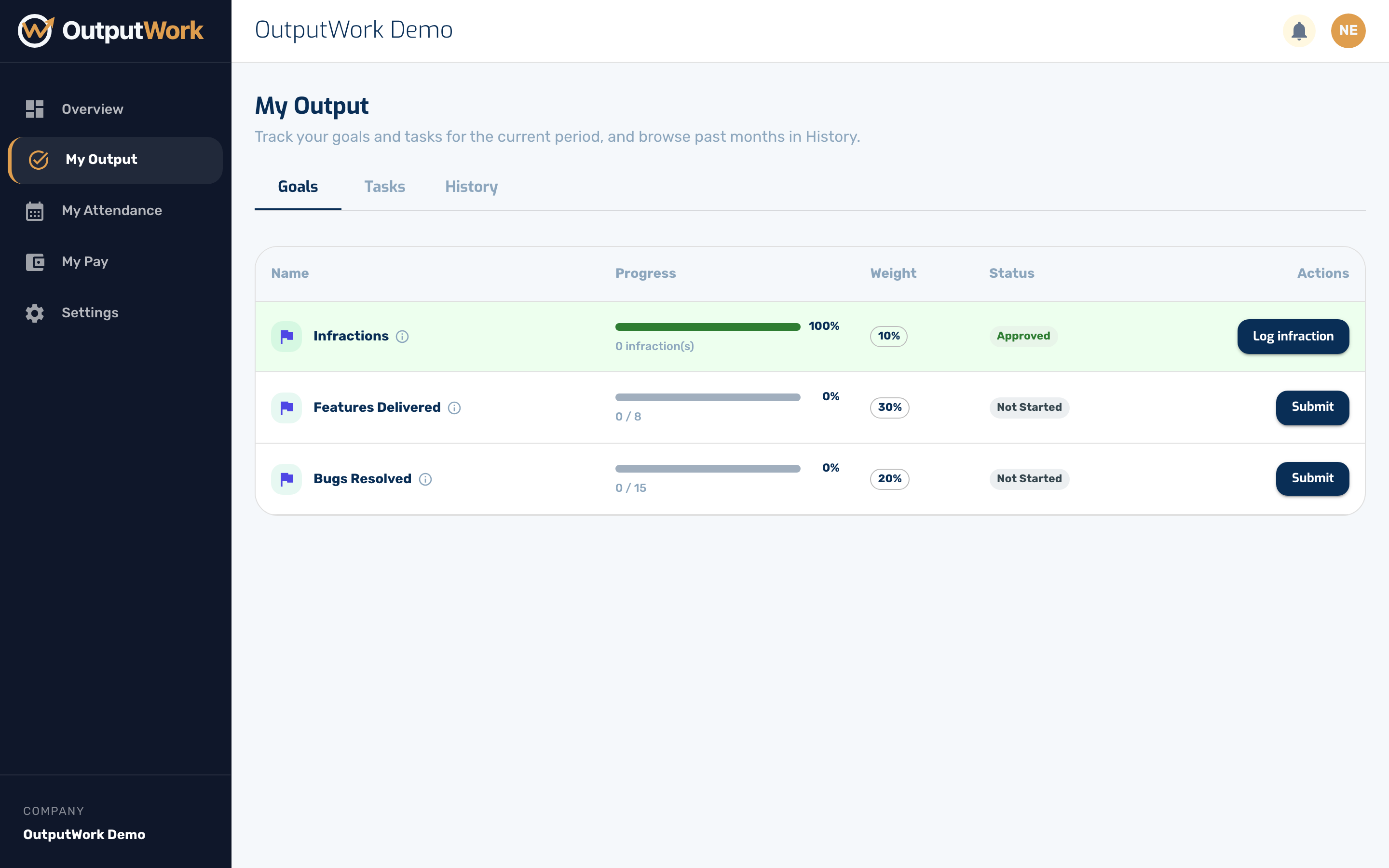Switch to the Tasks tab

[x=384, y=187]
